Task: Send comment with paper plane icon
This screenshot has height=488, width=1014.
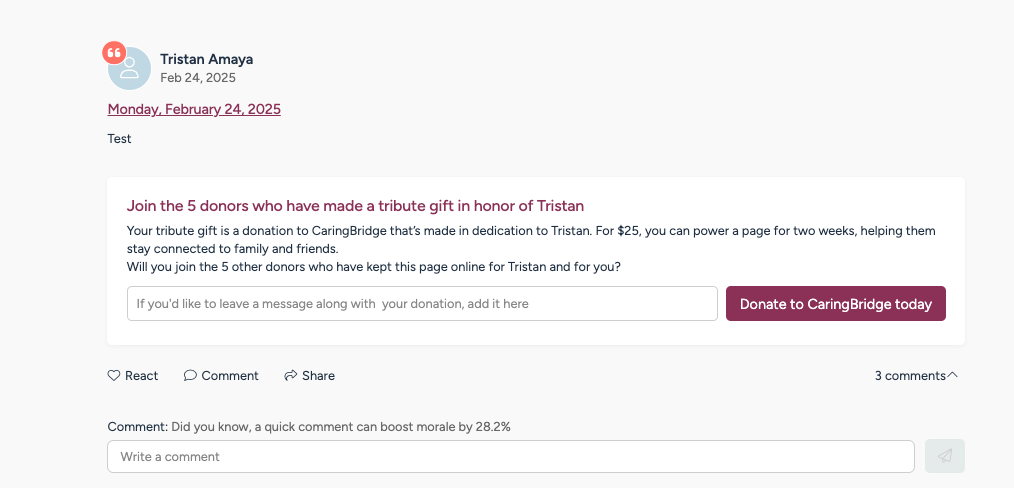Action: click(x=945, y=456)
